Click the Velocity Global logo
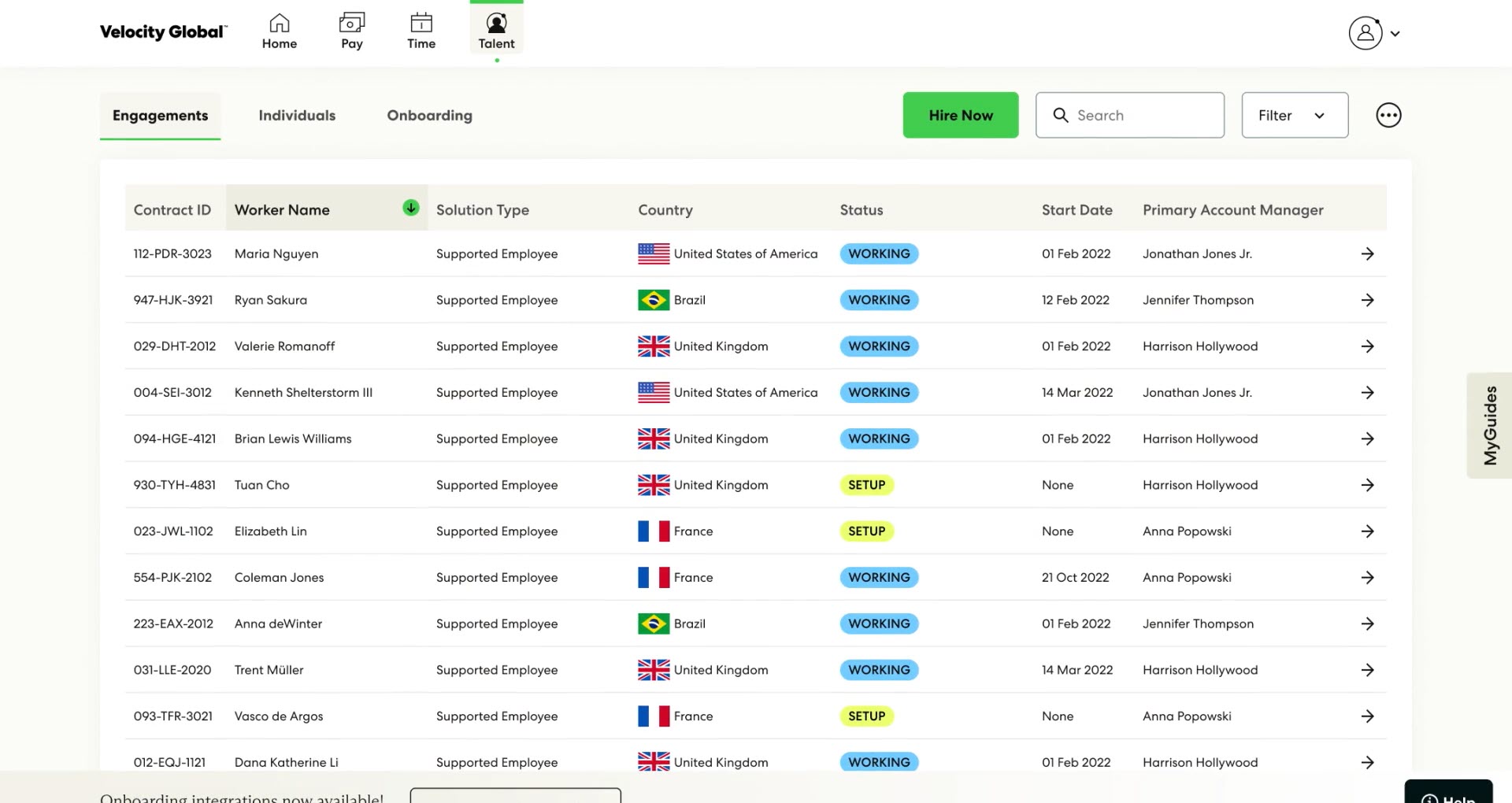Screen dimensions: 1512x803 point(163,32)
